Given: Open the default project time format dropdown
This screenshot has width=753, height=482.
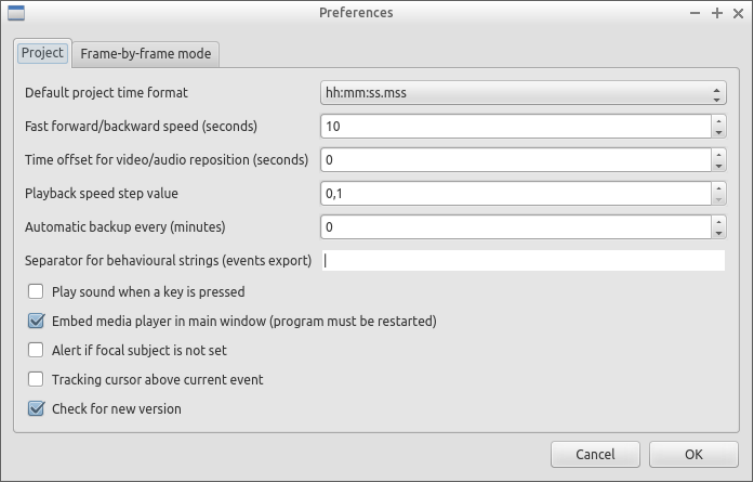Looking at the screenshot, I should point(521,94).
